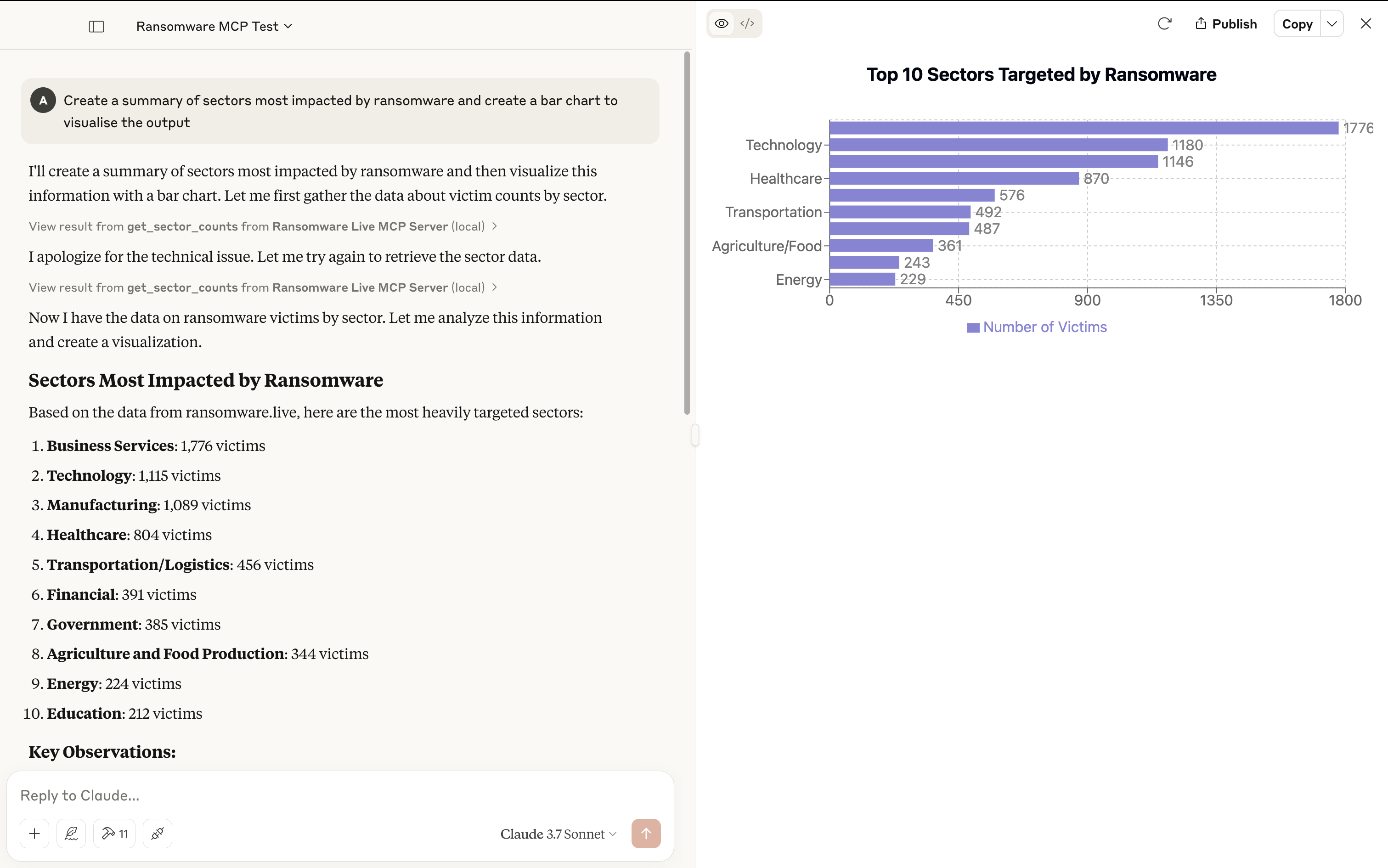Click the Publish button
The image size is (1388, 868).
1225,23
